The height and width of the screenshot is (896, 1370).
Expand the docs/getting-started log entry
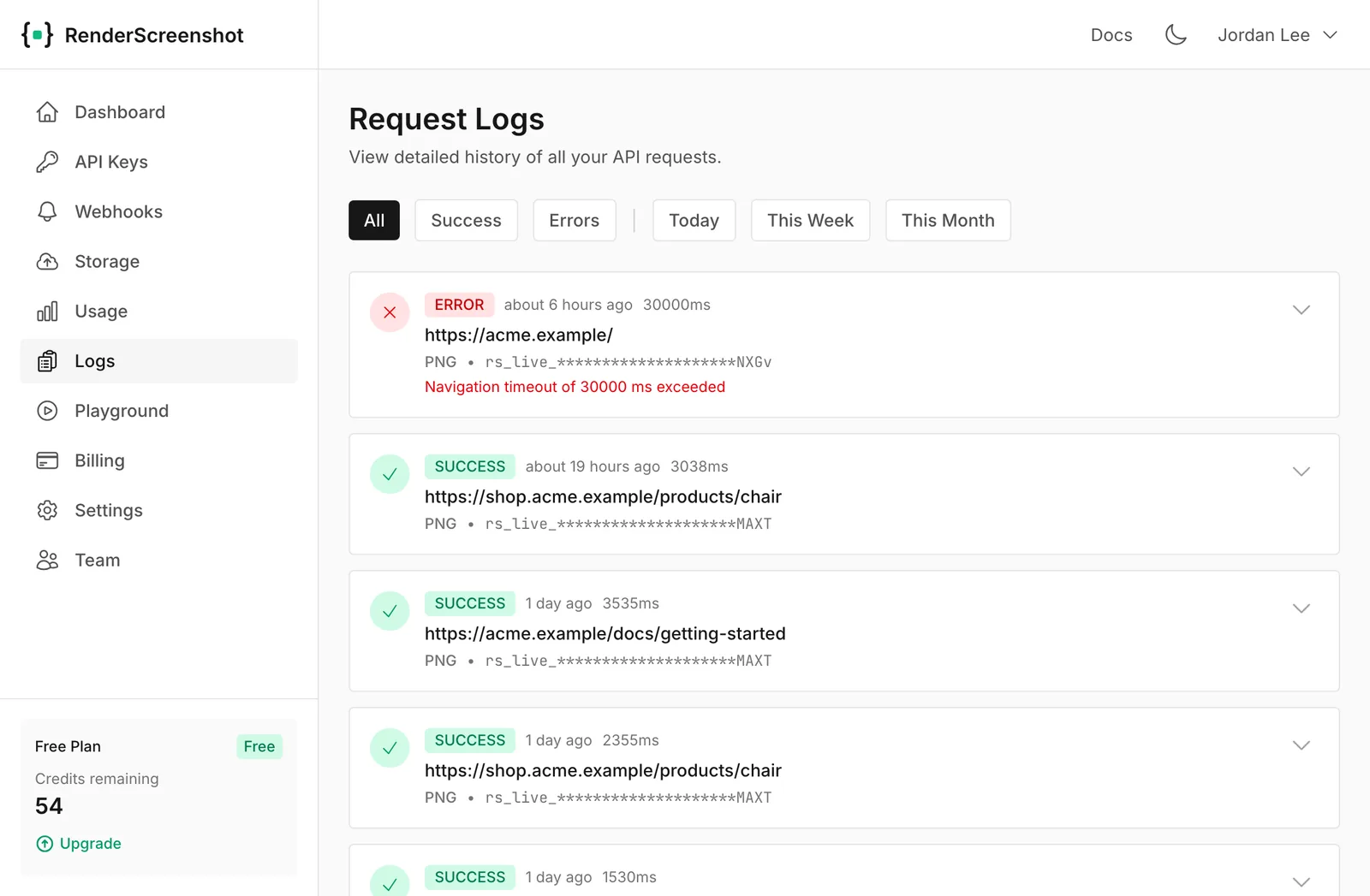(1301, 608)
